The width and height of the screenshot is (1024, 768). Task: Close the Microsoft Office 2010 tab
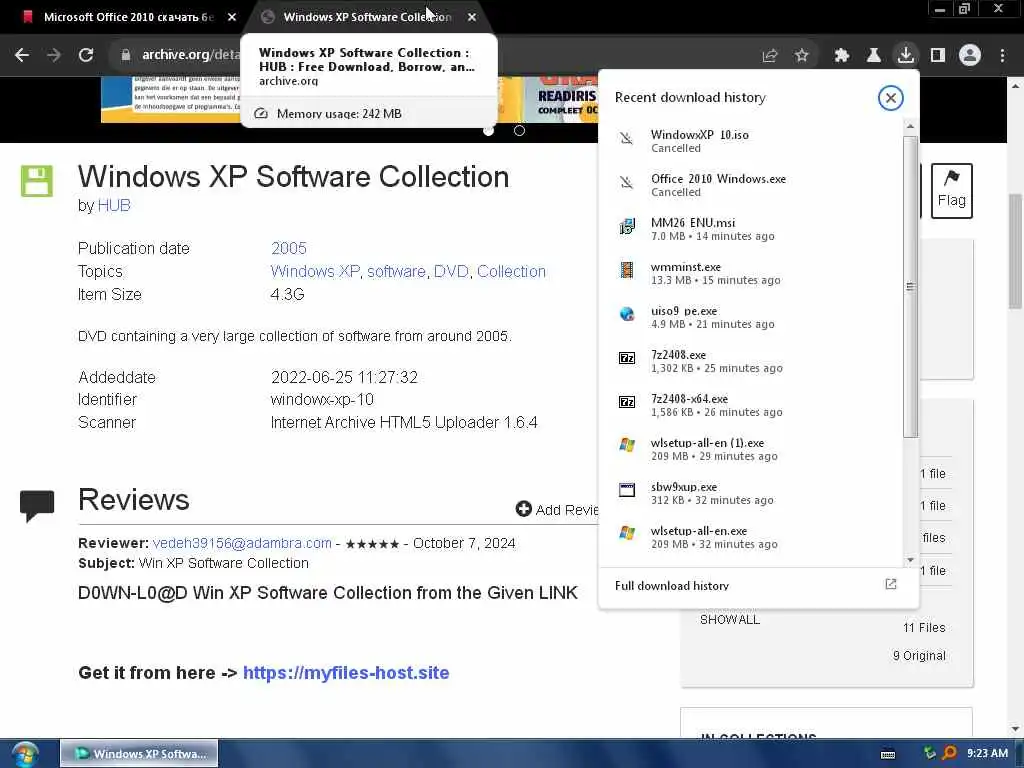[x=232, y=17]
